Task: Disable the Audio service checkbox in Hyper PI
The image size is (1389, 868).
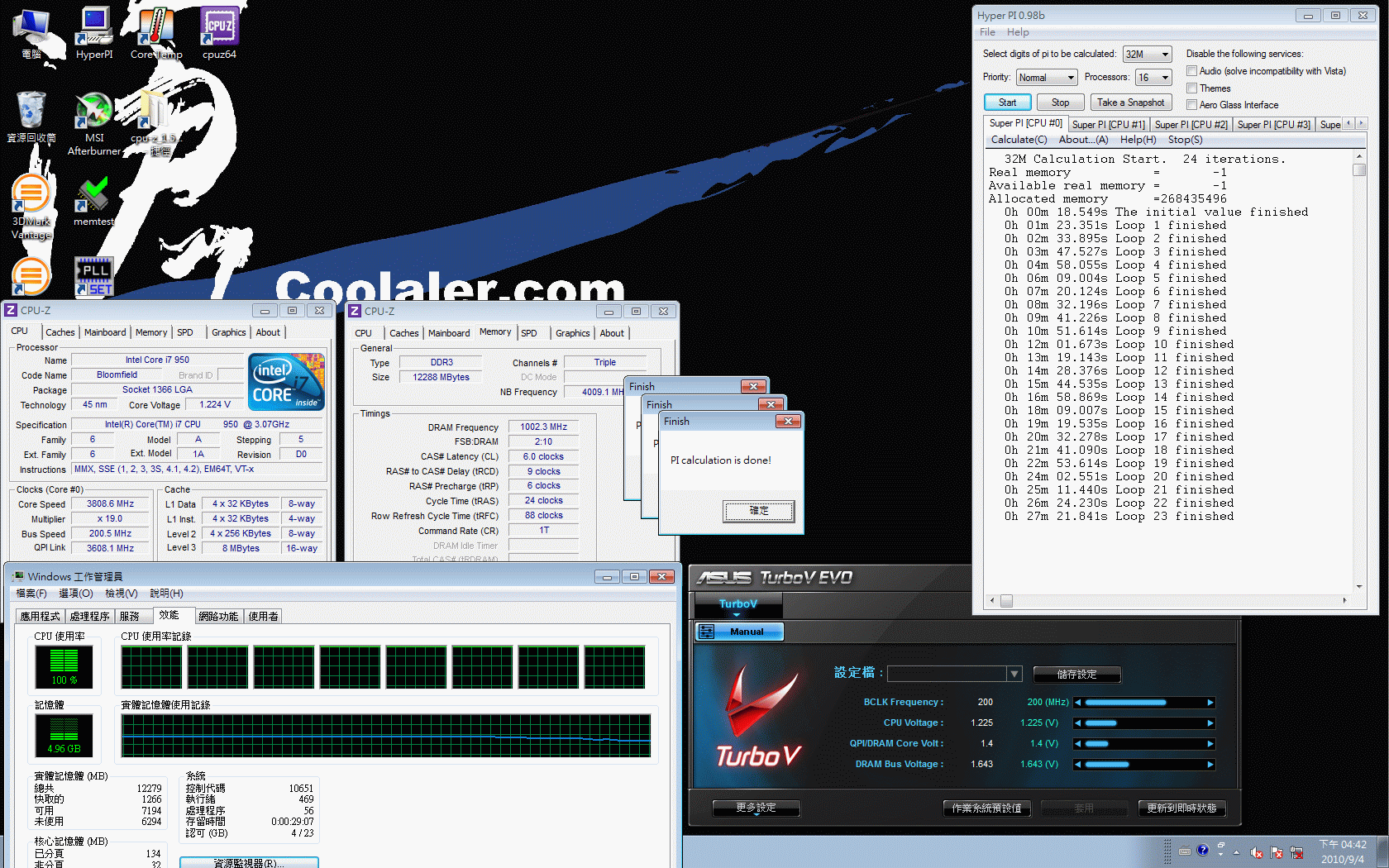Action: pyautogui.click(x=1192, y=71)
